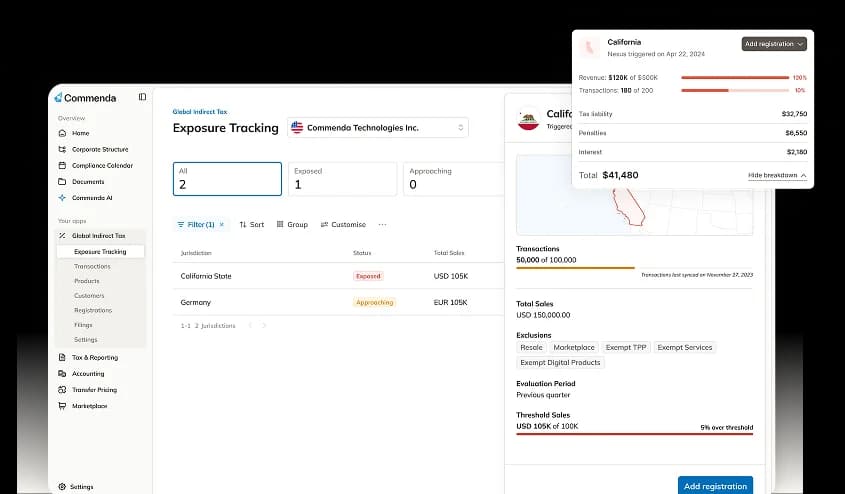Click the Compliance Calendar icon
845x494 pixels.
tap(62, 165)
